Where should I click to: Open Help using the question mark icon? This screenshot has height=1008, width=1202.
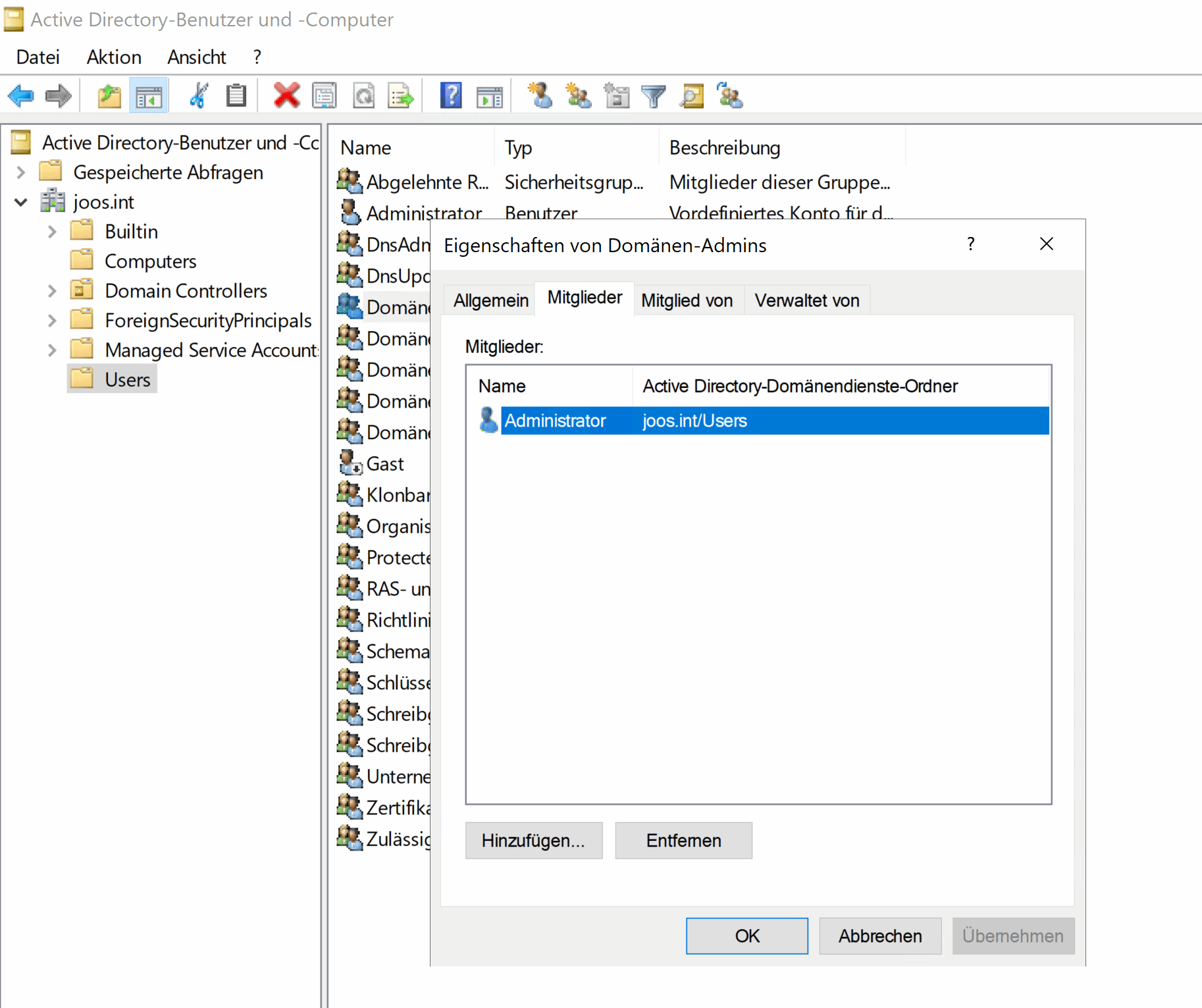tap(451, 95)
